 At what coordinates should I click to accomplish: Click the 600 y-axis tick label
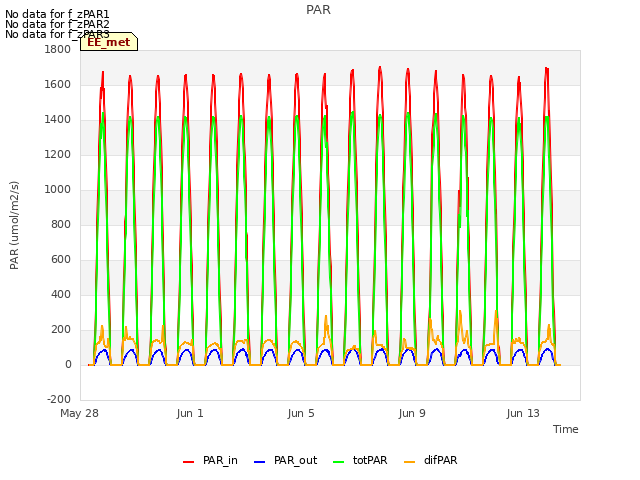coord(61,260)
